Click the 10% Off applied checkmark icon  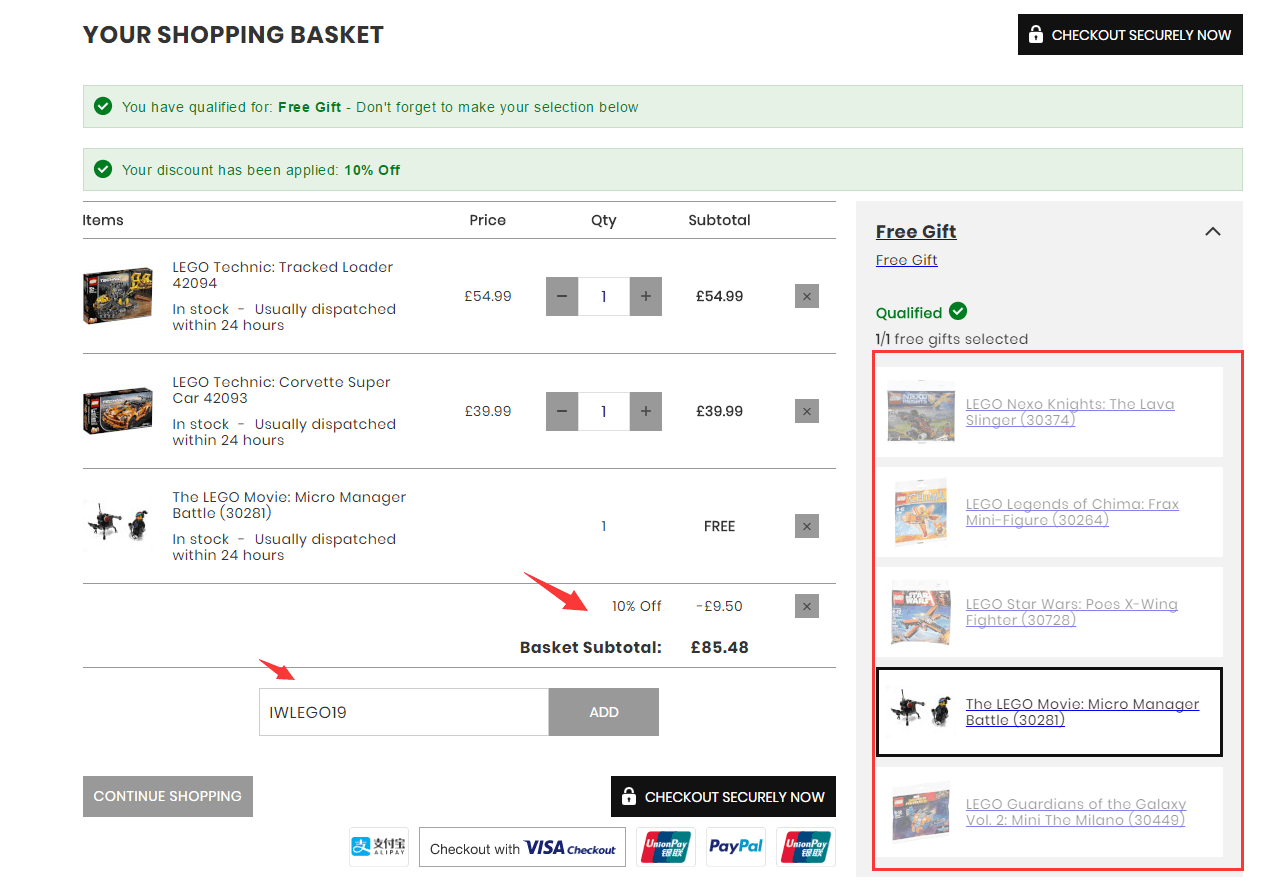point(103,169)
